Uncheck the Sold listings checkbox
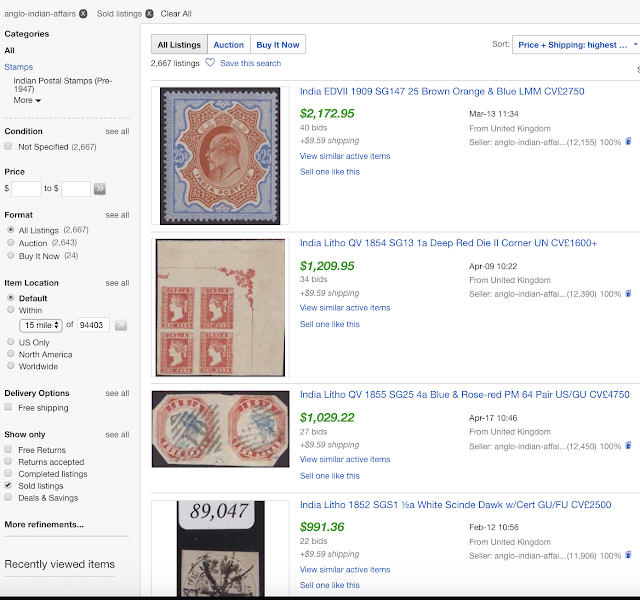640x600 pixels. click(x=9, y=485)
